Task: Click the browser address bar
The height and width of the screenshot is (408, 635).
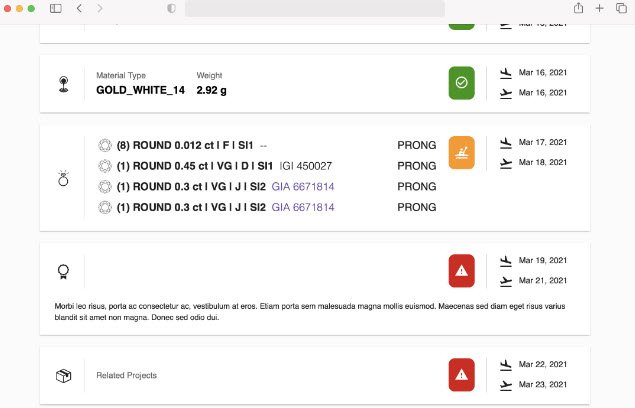Action: (x=315, y=9)
